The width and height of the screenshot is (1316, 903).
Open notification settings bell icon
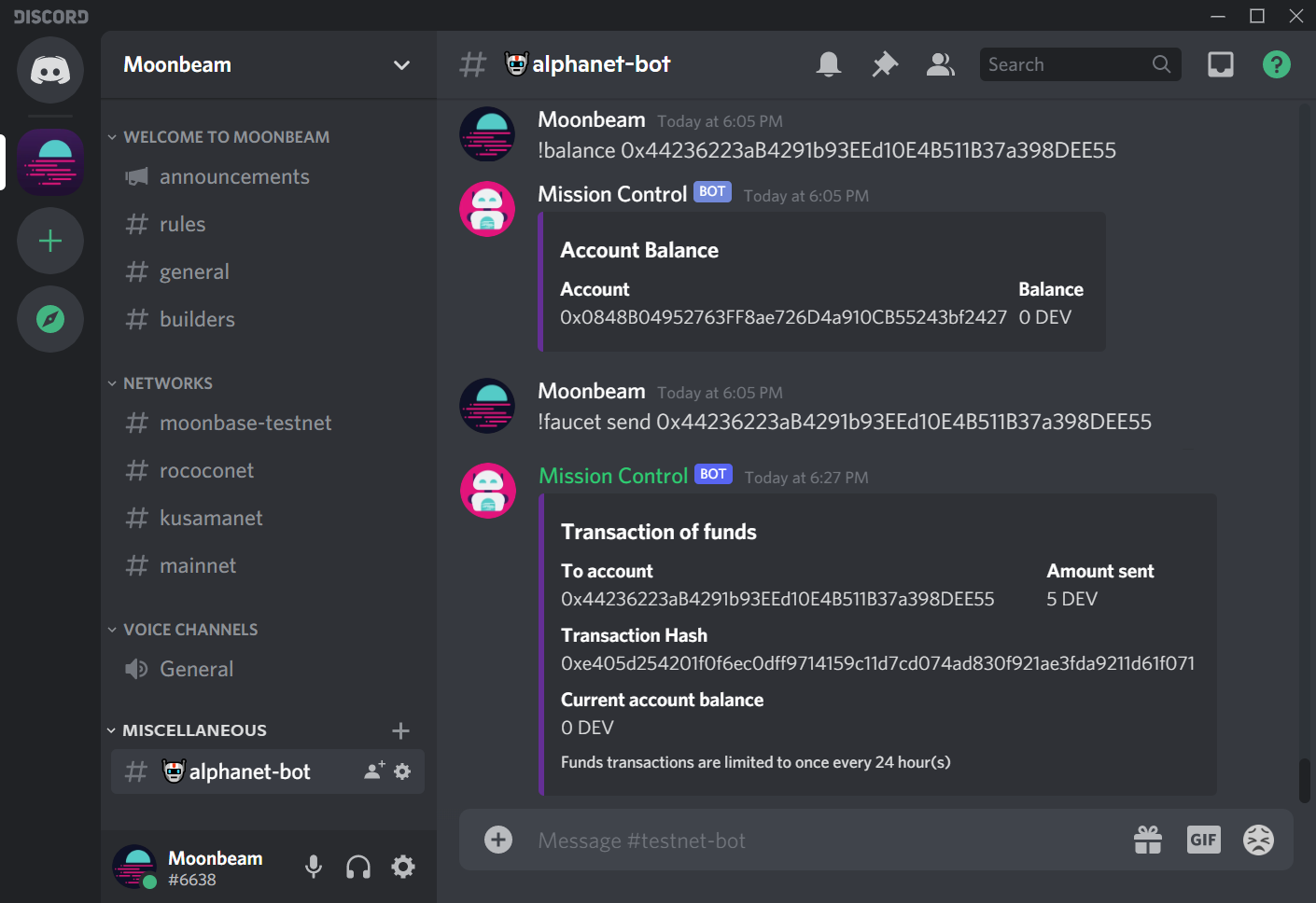coord(829,64)
